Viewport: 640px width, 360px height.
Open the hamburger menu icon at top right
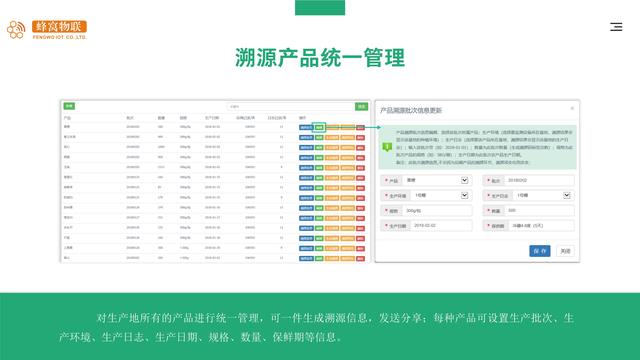click(x=616, y=27)
